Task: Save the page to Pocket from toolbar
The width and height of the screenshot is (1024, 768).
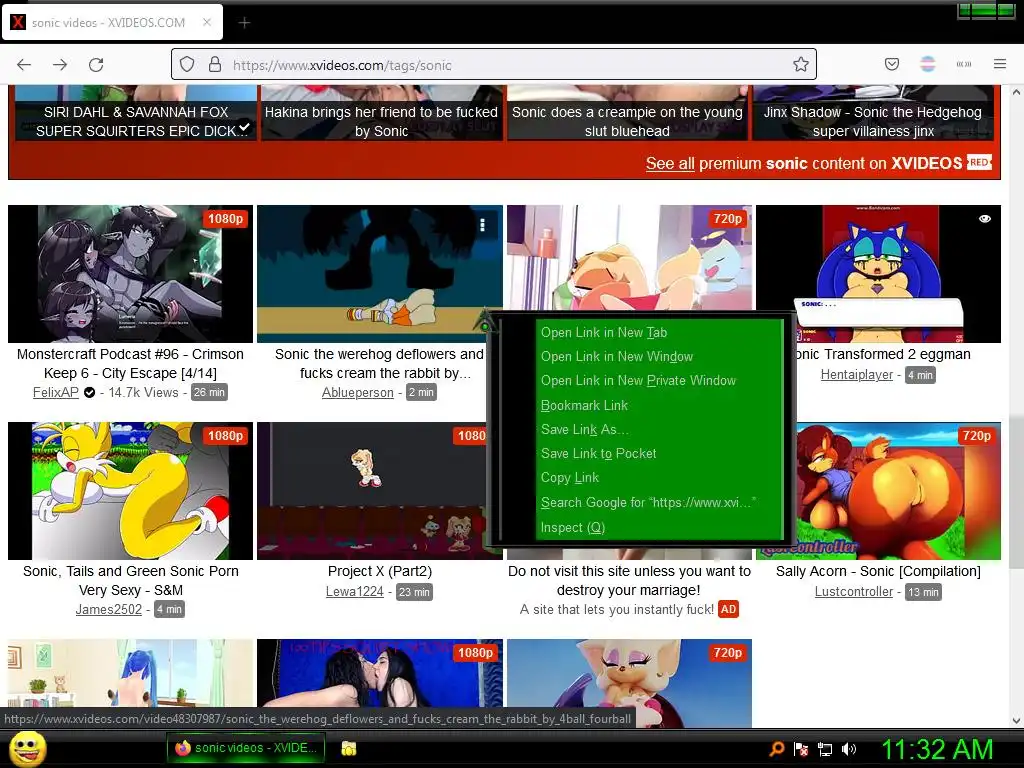Action: 891,64
